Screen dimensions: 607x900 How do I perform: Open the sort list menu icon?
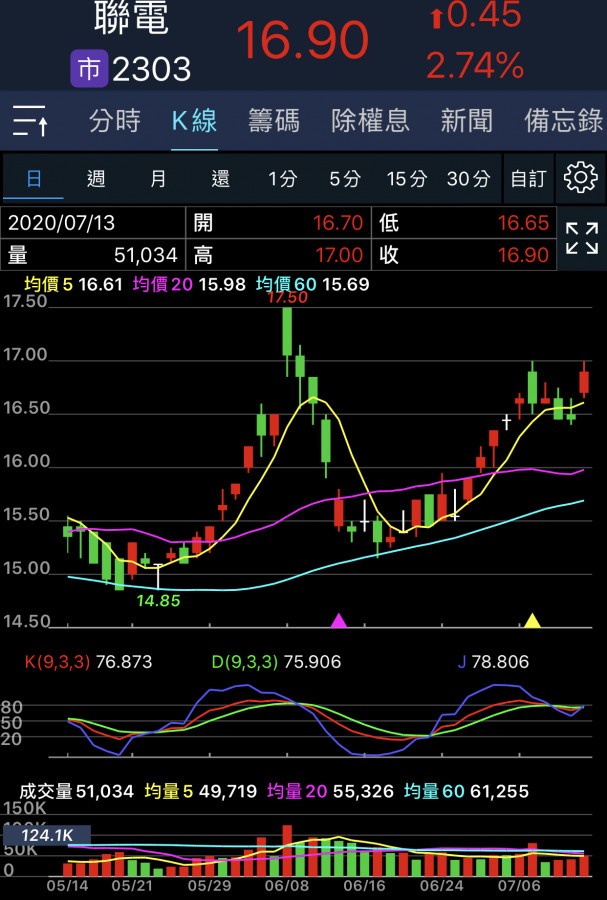tap(30, 122)
